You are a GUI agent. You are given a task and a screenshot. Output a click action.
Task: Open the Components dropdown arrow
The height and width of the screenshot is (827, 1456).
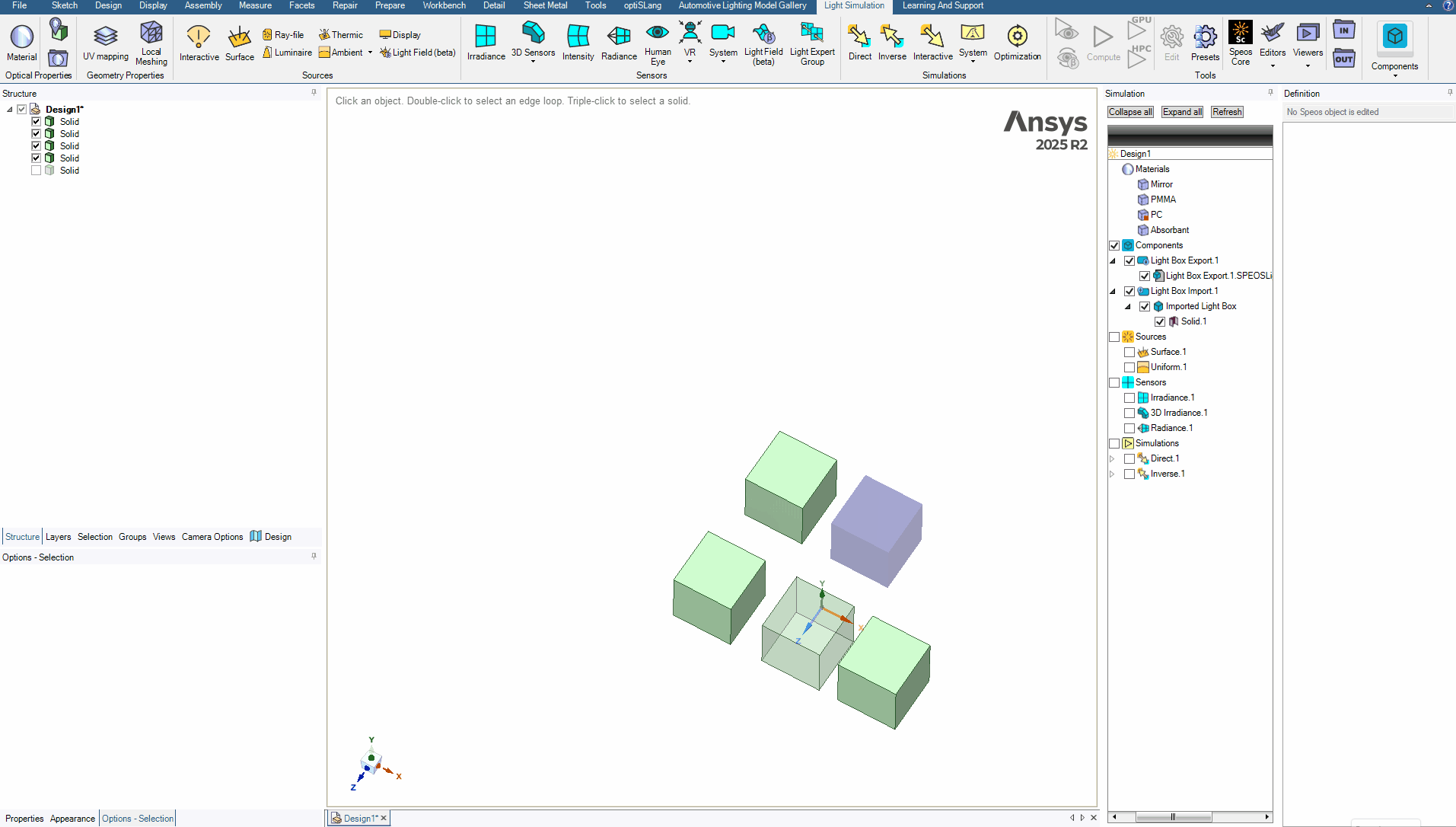pyautogui.click(x=1394, y=75)
